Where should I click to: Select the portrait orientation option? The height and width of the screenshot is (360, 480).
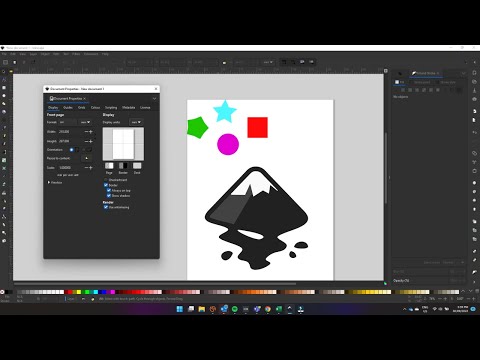(x=71, y=150)
